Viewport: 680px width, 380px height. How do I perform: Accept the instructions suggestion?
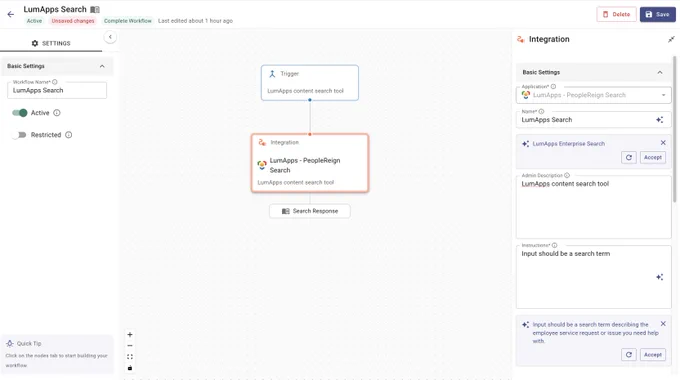pyautogui.click(x=653, y=355)
